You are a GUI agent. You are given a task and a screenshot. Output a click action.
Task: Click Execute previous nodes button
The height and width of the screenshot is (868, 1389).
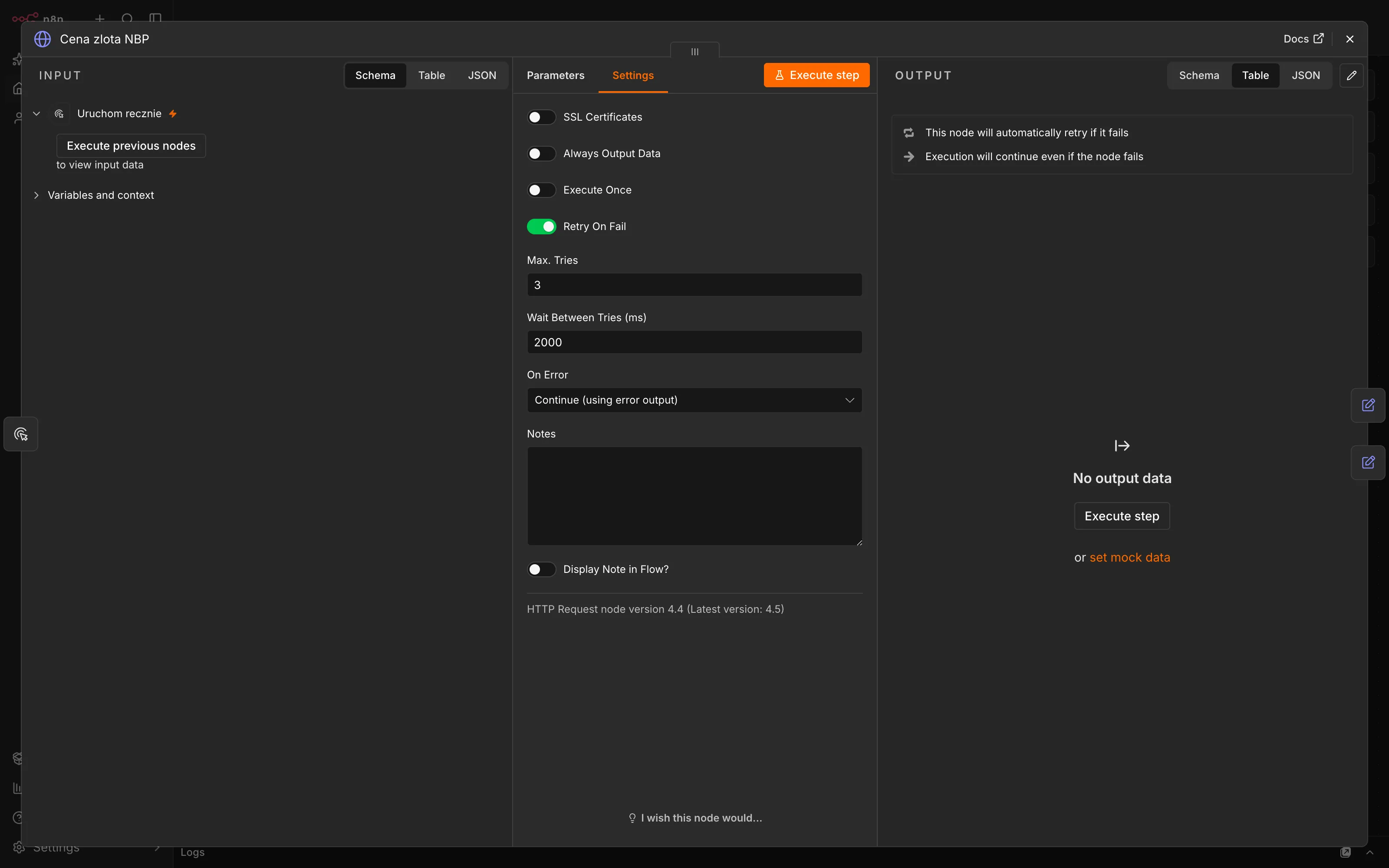(x=131, y=146)
